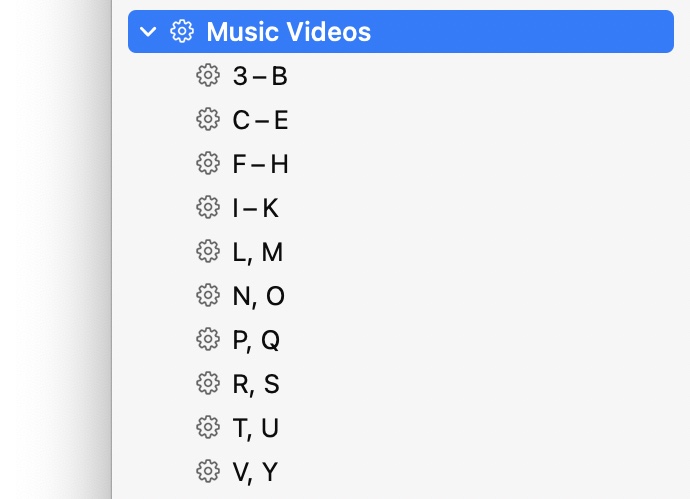Open the F – H playlist
The image size is (690, 499).
pos(259,164)
